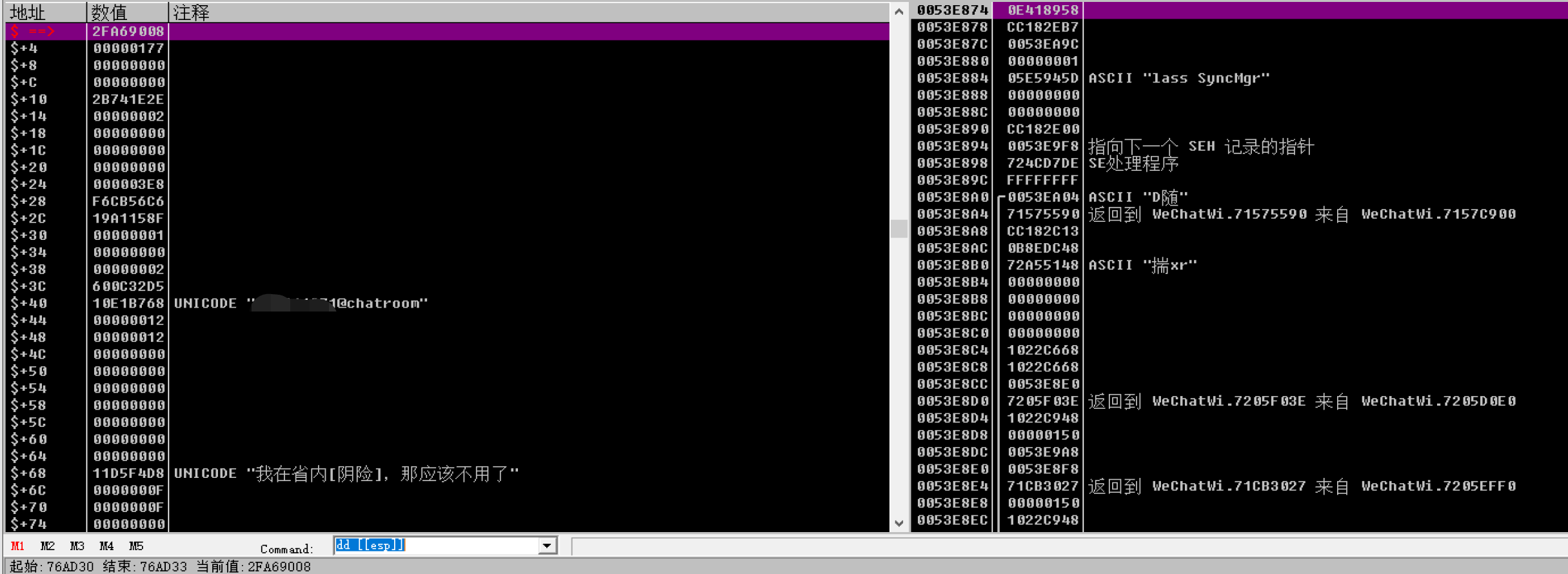1568x574 pixels.
Task: Switch to the M1 memory tab
Action: [17, 546]
